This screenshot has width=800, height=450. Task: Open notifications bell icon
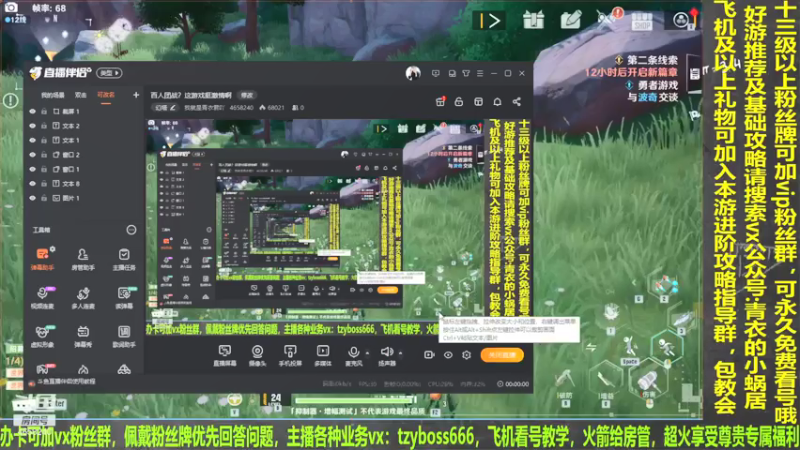click(x=497, y=102)
